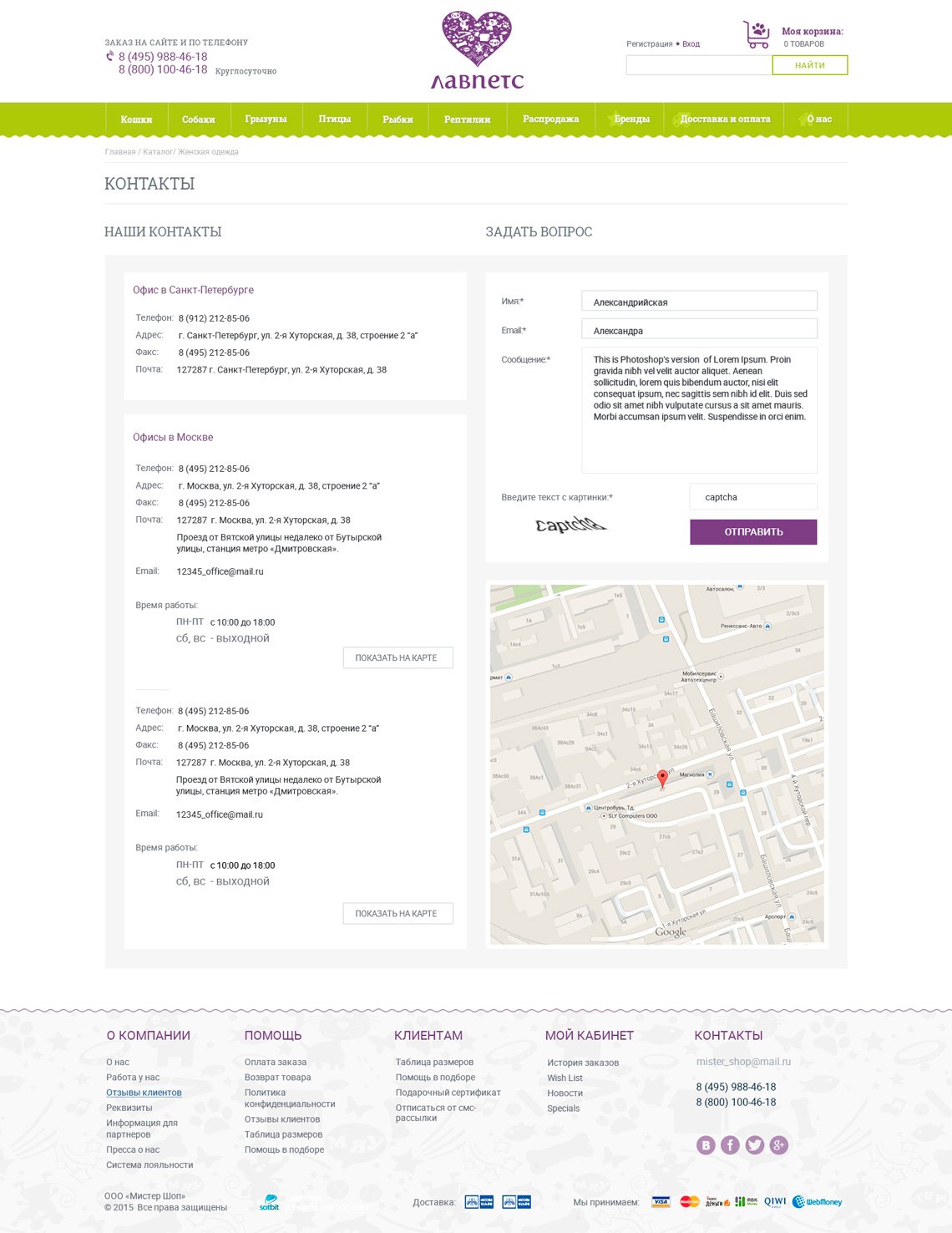Click the captcha image
Screen dimensions: 952x1233
tap(571, 525)
